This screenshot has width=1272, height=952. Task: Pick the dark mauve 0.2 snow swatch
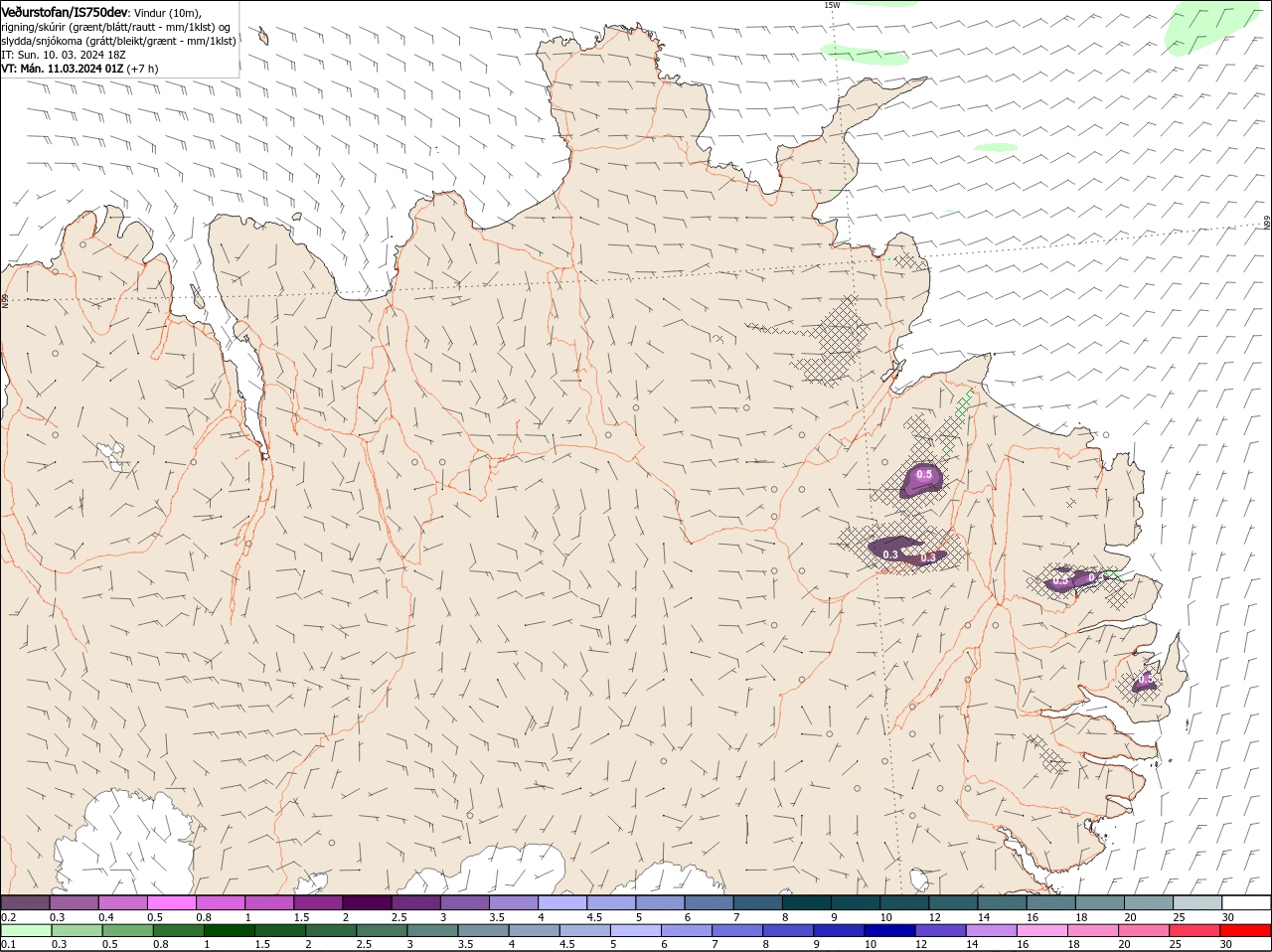coord(26,902)
